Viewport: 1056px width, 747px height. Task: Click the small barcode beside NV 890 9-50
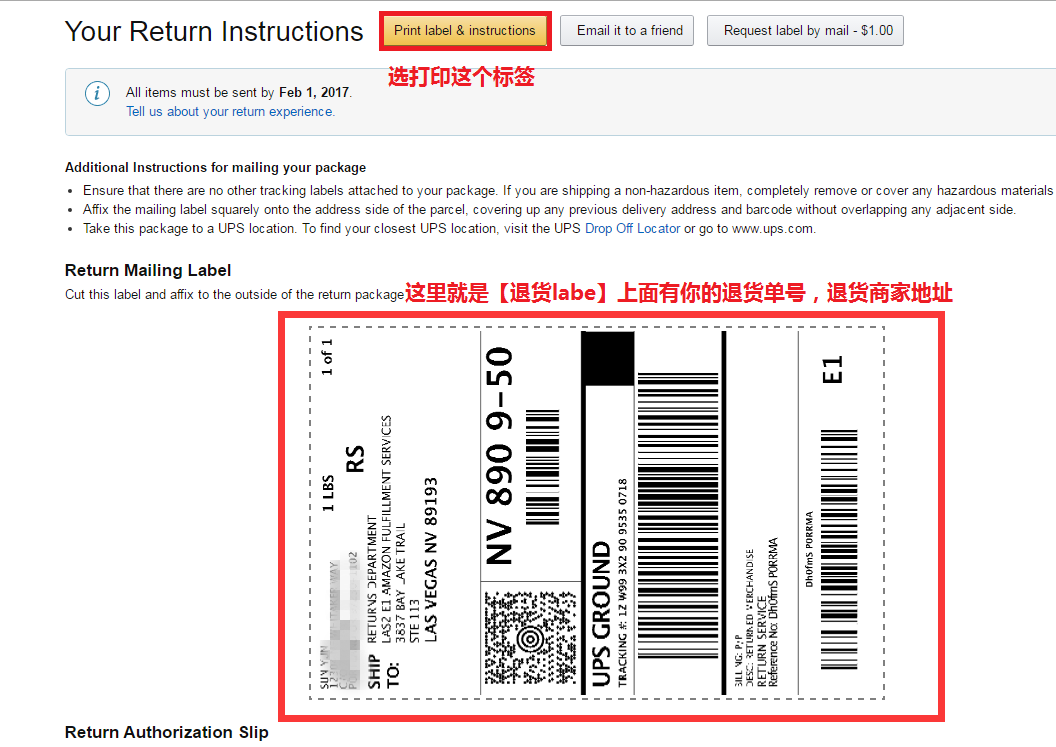542,467
